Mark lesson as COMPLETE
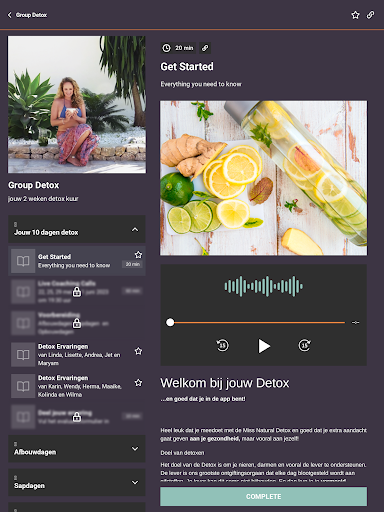 click(263, 497)
